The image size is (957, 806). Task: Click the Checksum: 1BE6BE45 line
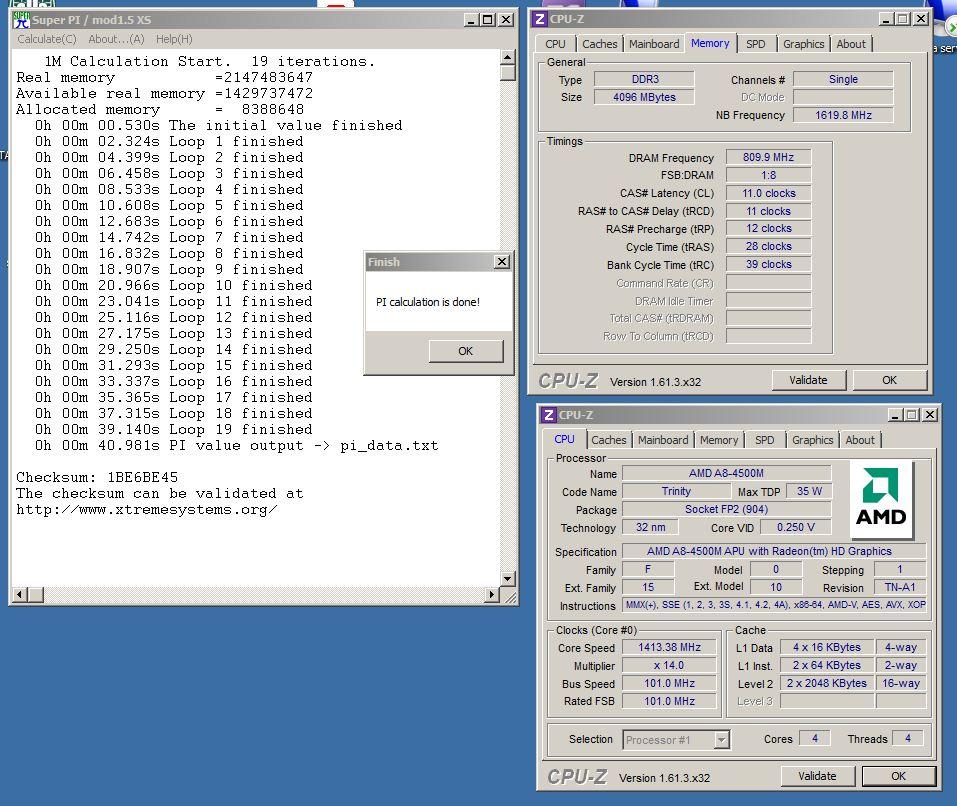pos(97,478)
